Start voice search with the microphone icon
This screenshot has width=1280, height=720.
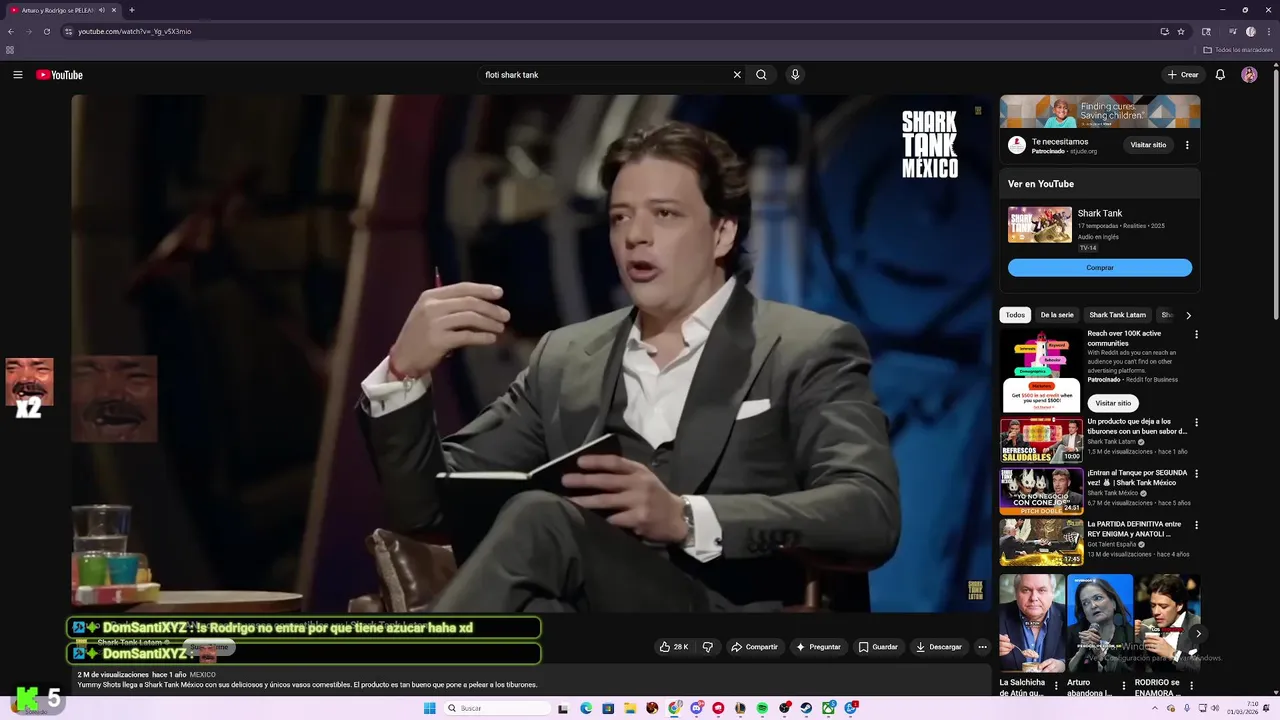coord(795,75)
